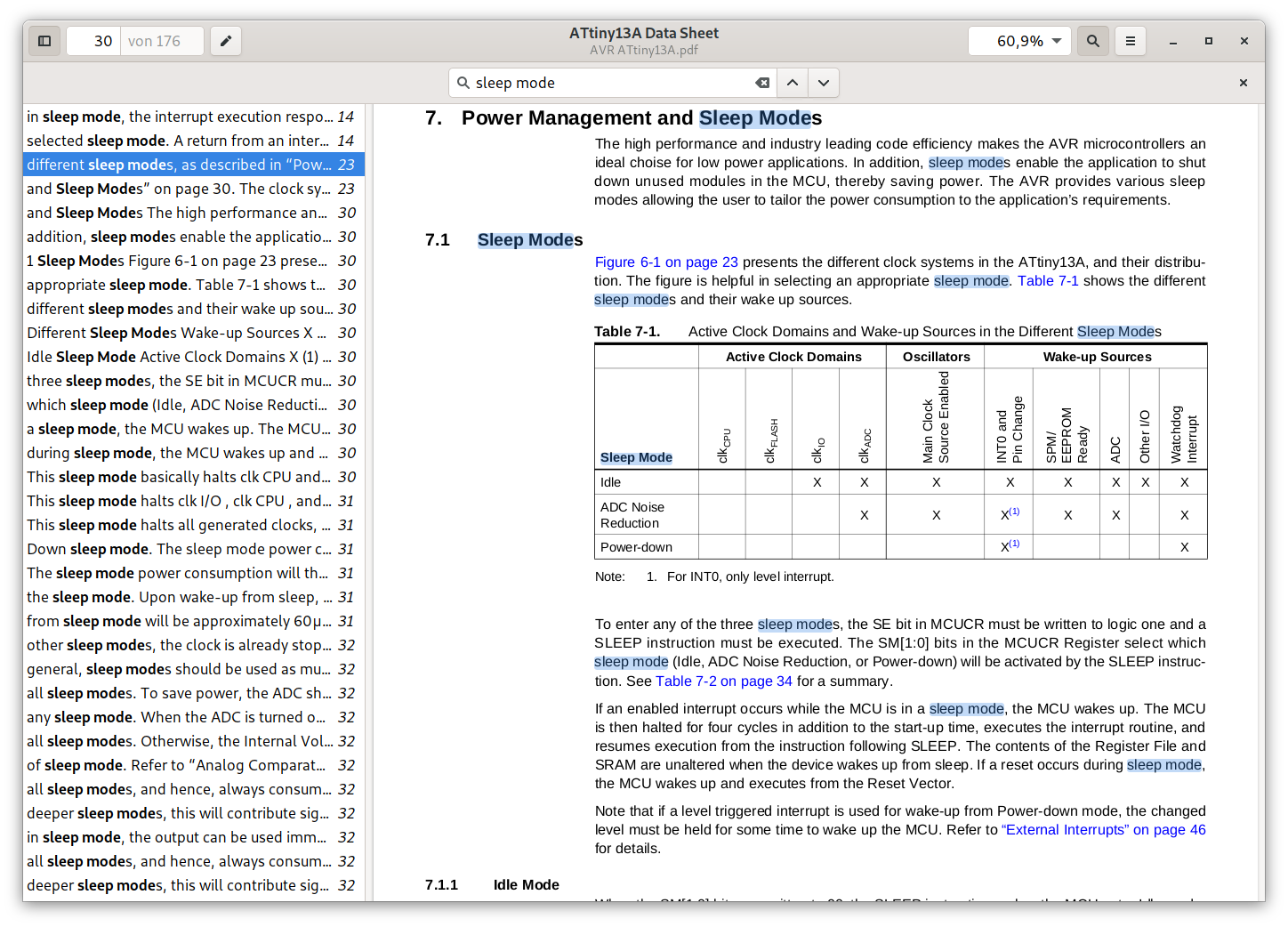Click the 'Wake-up Sources' table header
Image resolution: width=1288 pixels, height=927 pixels.
[x=1097, y=357]
